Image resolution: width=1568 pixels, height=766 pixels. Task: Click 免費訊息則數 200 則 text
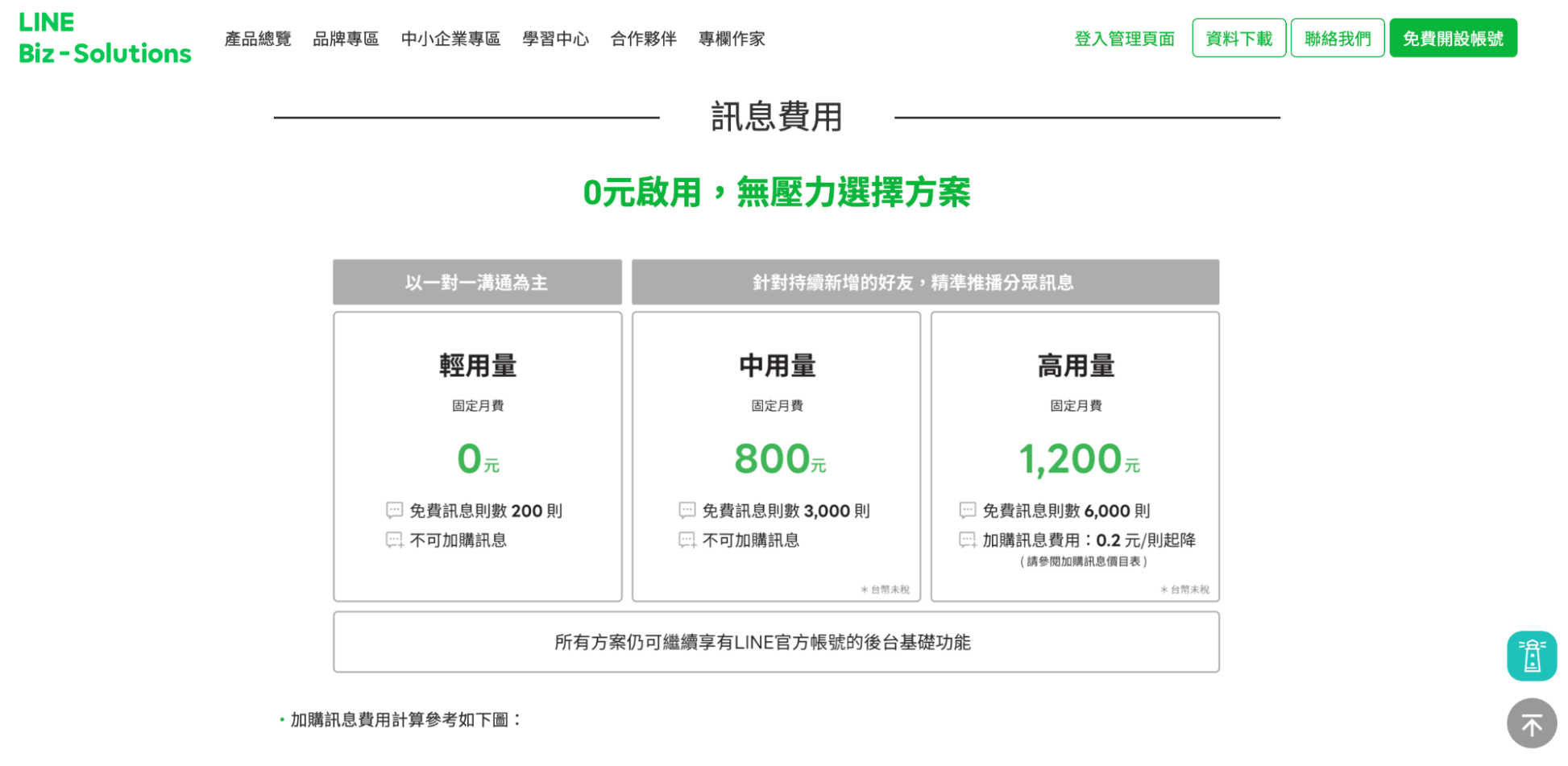[486, 511]
